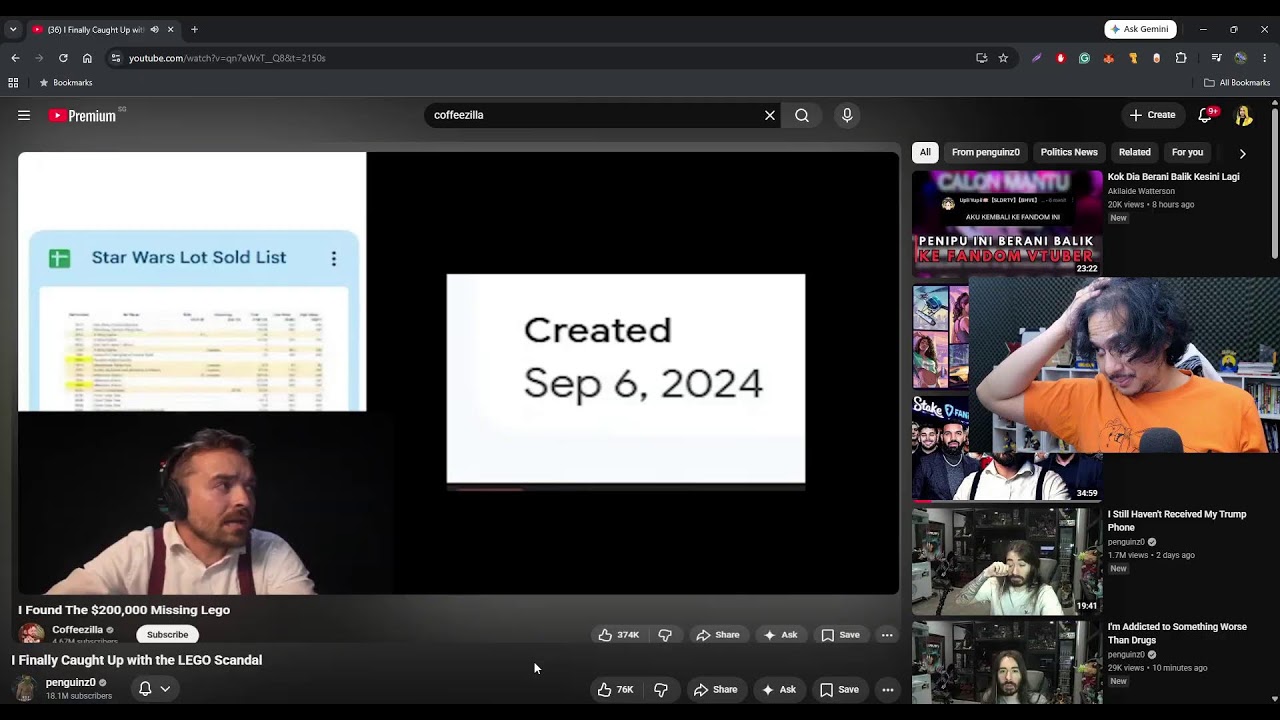The image size is (1280, 720).
Task: Open the Worse Than Drugs video thumbnail
Action: point(1007,660)
